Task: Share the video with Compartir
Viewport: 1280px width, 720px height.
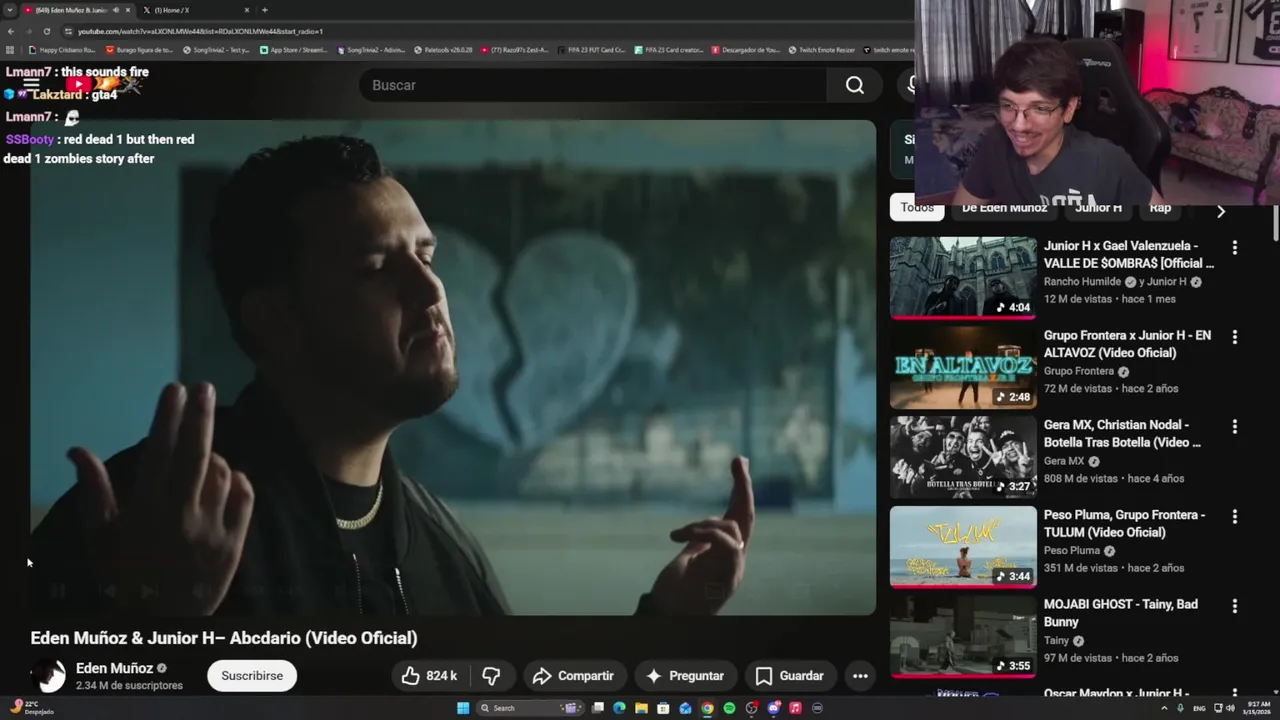Action: [574, 676]
